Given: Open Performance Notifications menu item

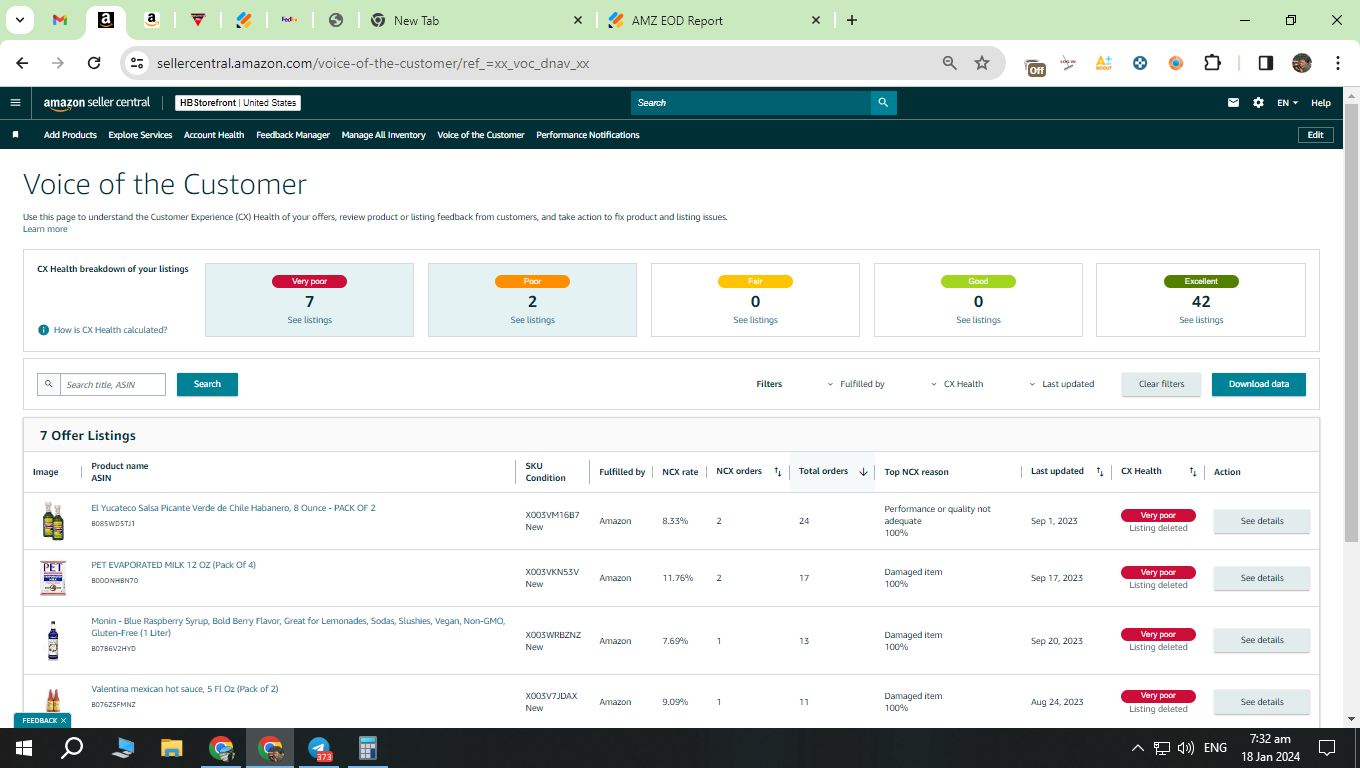Looking at the screenshot, I should tap(588, 135).
